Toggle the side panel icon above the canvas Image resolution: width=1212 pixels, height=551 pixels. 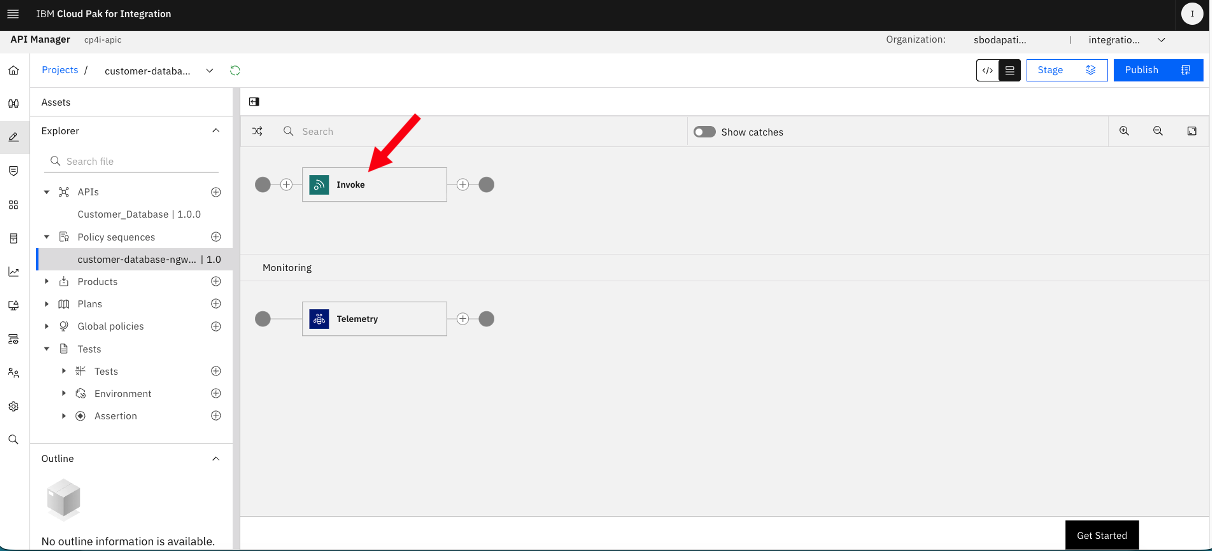(254, 101)
